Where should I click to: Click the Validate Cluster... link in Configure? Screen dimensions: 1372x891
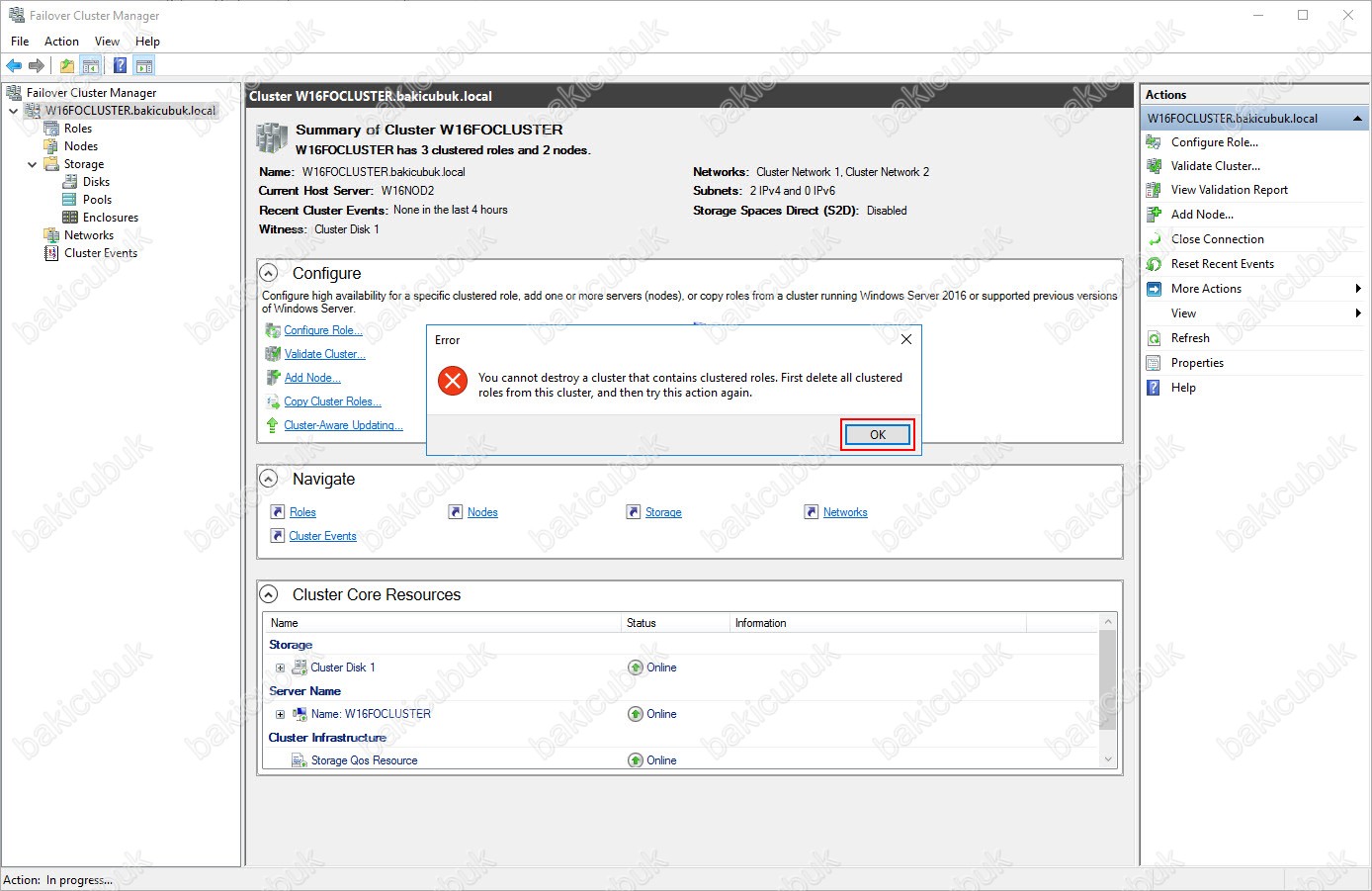tap(324, 354)
